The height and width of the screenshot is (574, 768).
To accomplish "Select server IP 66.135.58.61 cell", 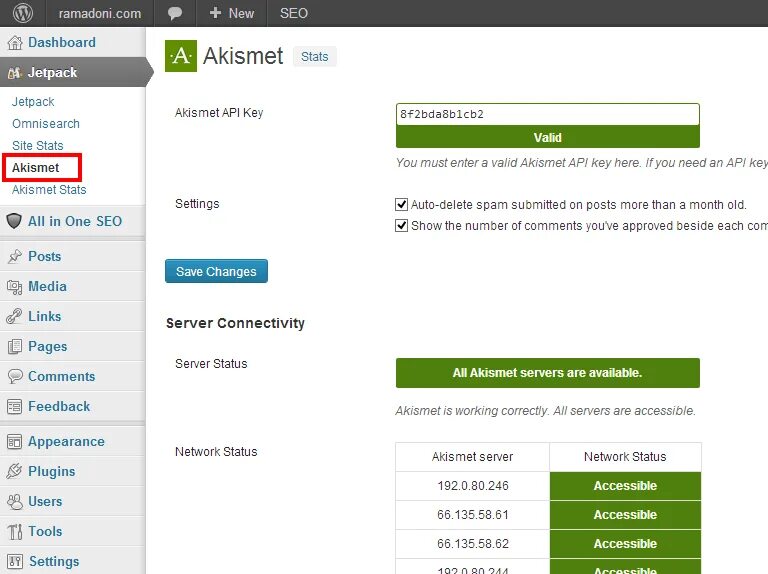I will tap(473, 515).
